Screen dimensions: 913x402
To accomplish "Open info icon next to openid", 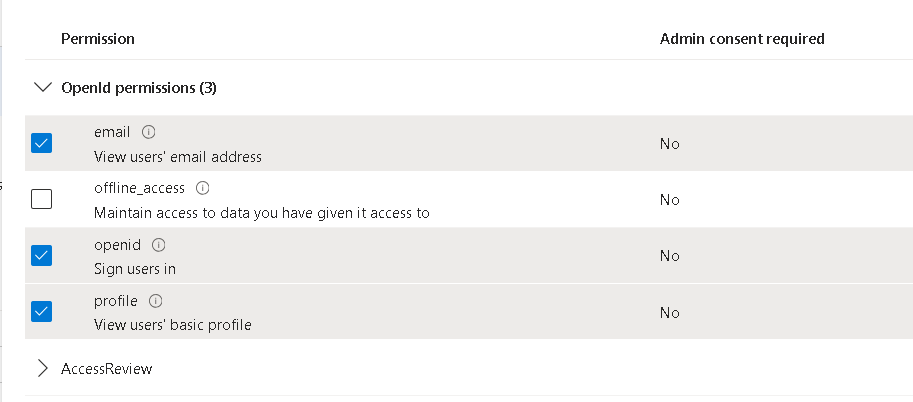I will click(158, 245).
